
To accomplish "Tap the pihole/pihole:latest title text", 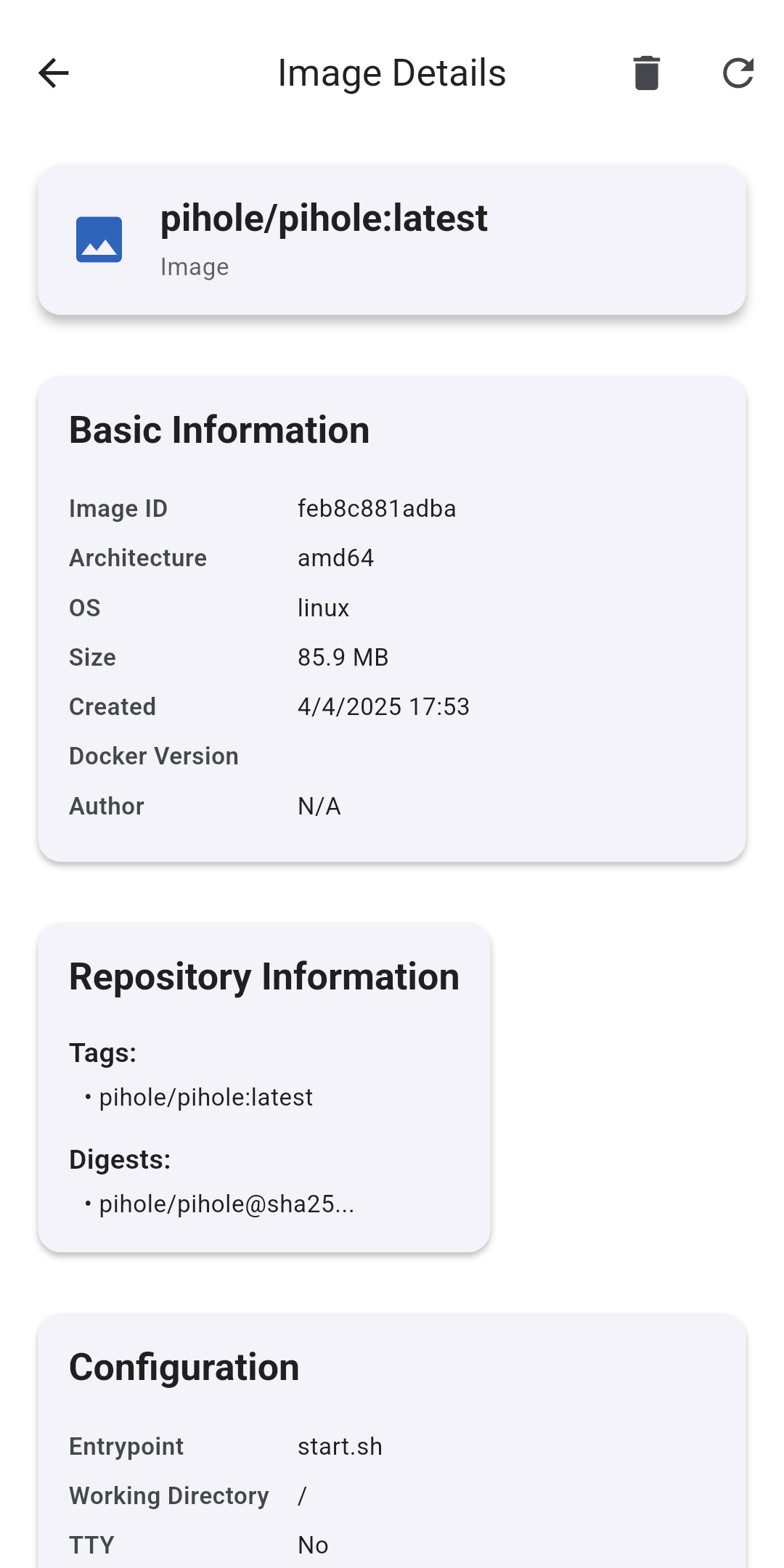I will click(x=324, y=219).
